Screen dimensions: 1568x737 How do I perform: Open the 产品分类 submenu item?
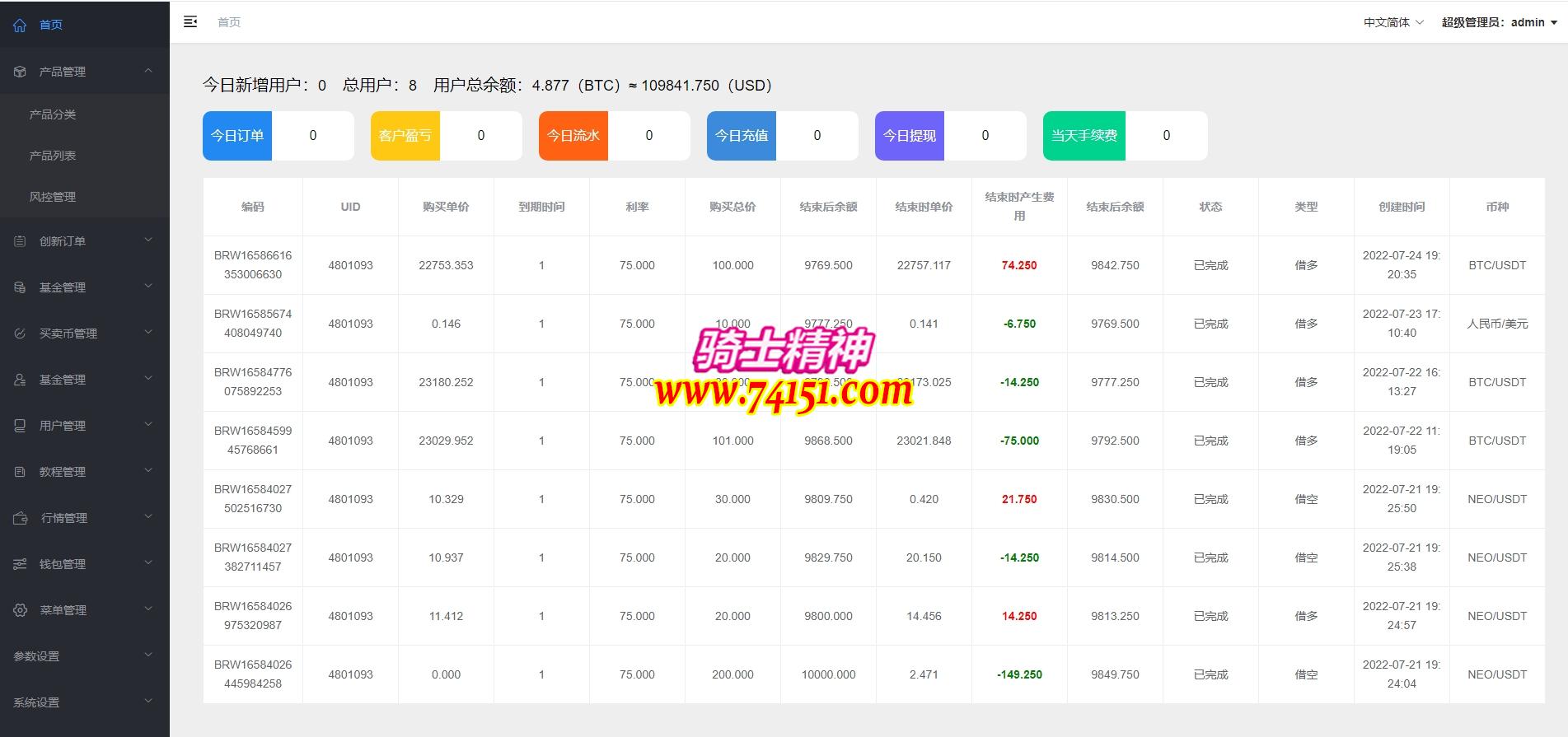click(53, 114)
